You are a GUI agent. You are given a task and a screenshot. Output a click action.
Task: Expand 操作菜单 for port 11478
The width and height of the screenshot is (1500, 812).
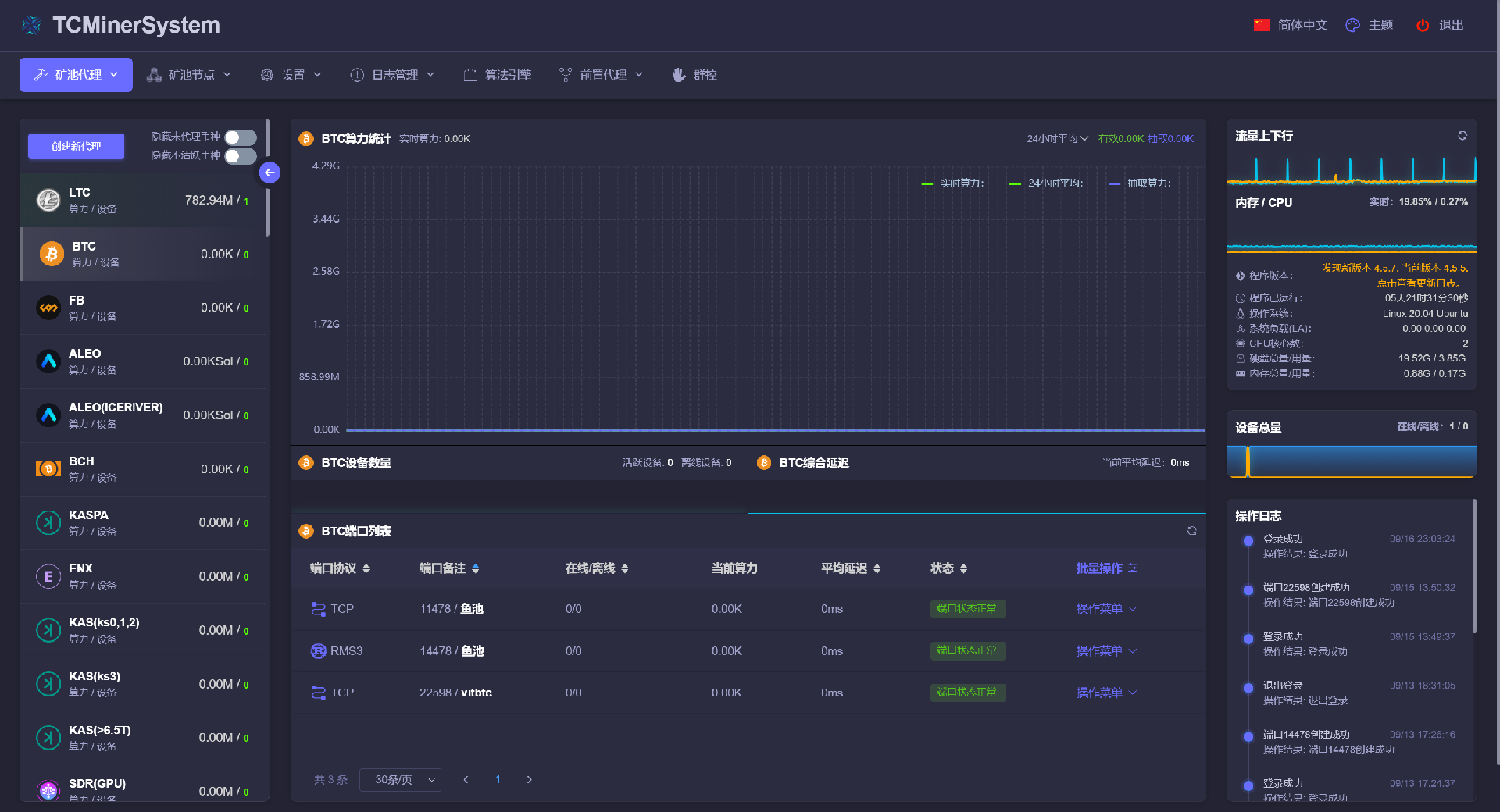1105,609
